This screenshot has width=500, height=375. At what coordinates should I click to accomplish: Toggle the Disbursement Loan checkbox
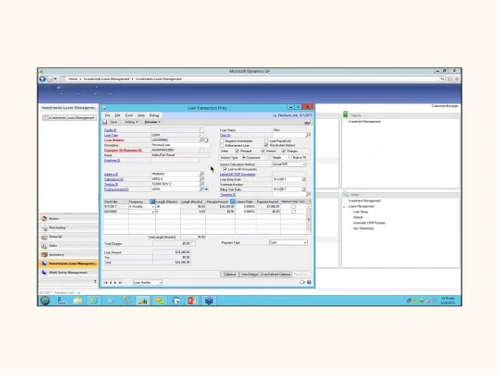(x=222, y=146)
